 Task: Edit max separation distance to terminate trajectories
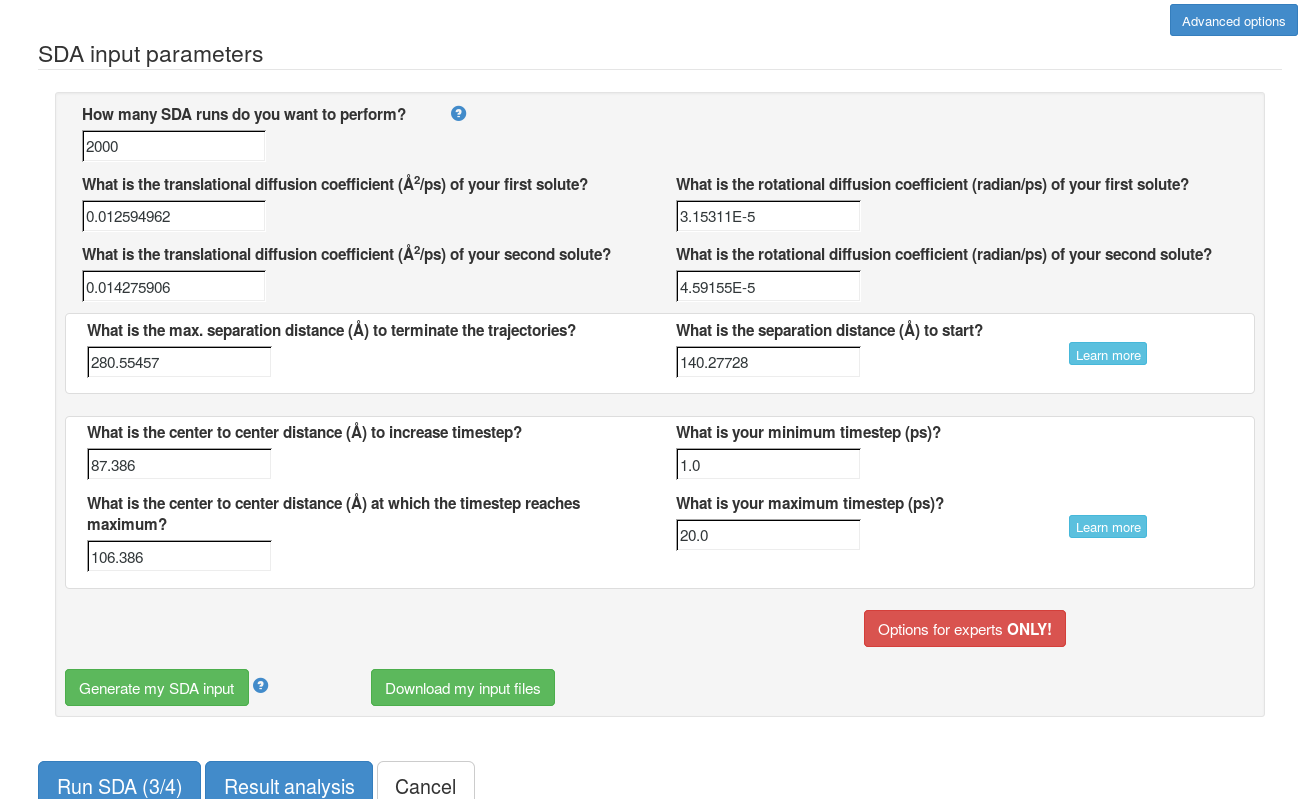click(179, 362)
